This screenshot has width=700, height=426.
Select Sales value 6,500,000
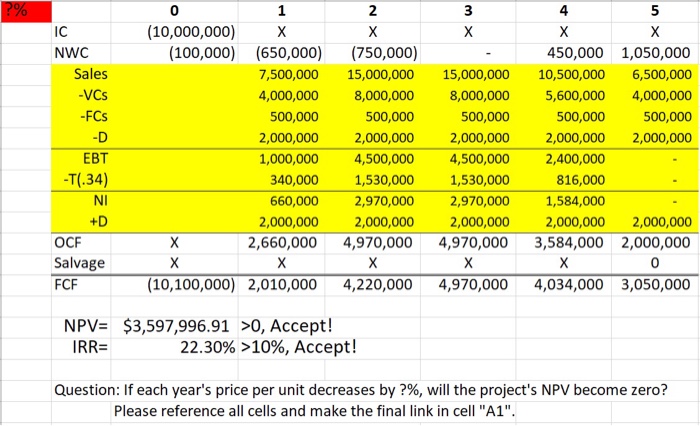pyautogui.click(x=662, y=74)
